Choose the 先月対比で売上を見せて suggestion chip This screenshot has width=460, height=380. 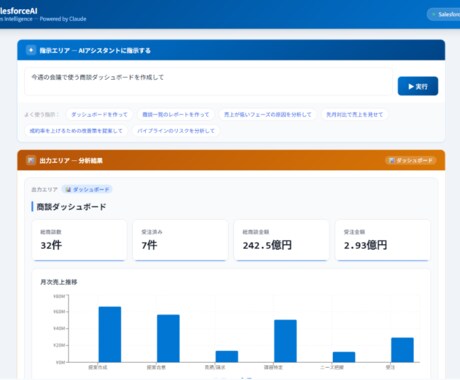(x=354, y=114)
